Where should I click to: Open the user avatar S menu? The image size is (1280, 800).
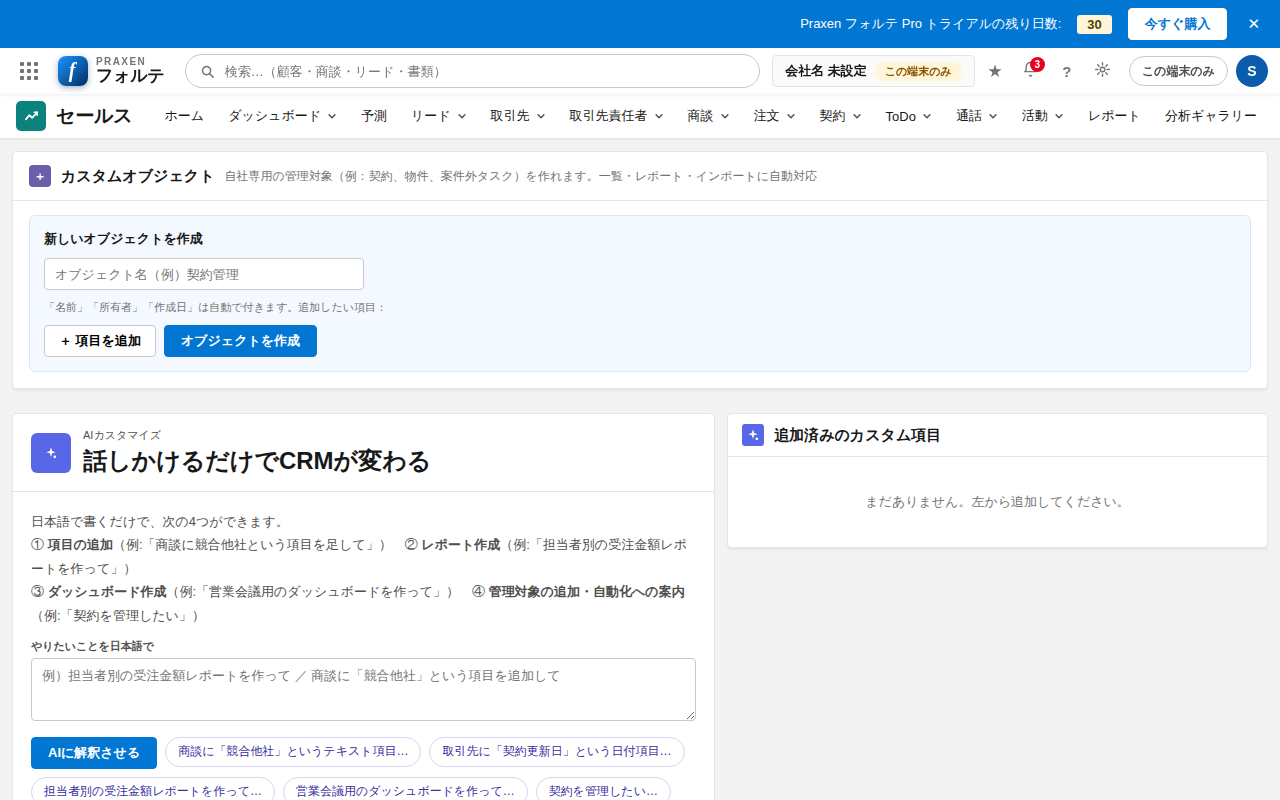[1252, 71]
